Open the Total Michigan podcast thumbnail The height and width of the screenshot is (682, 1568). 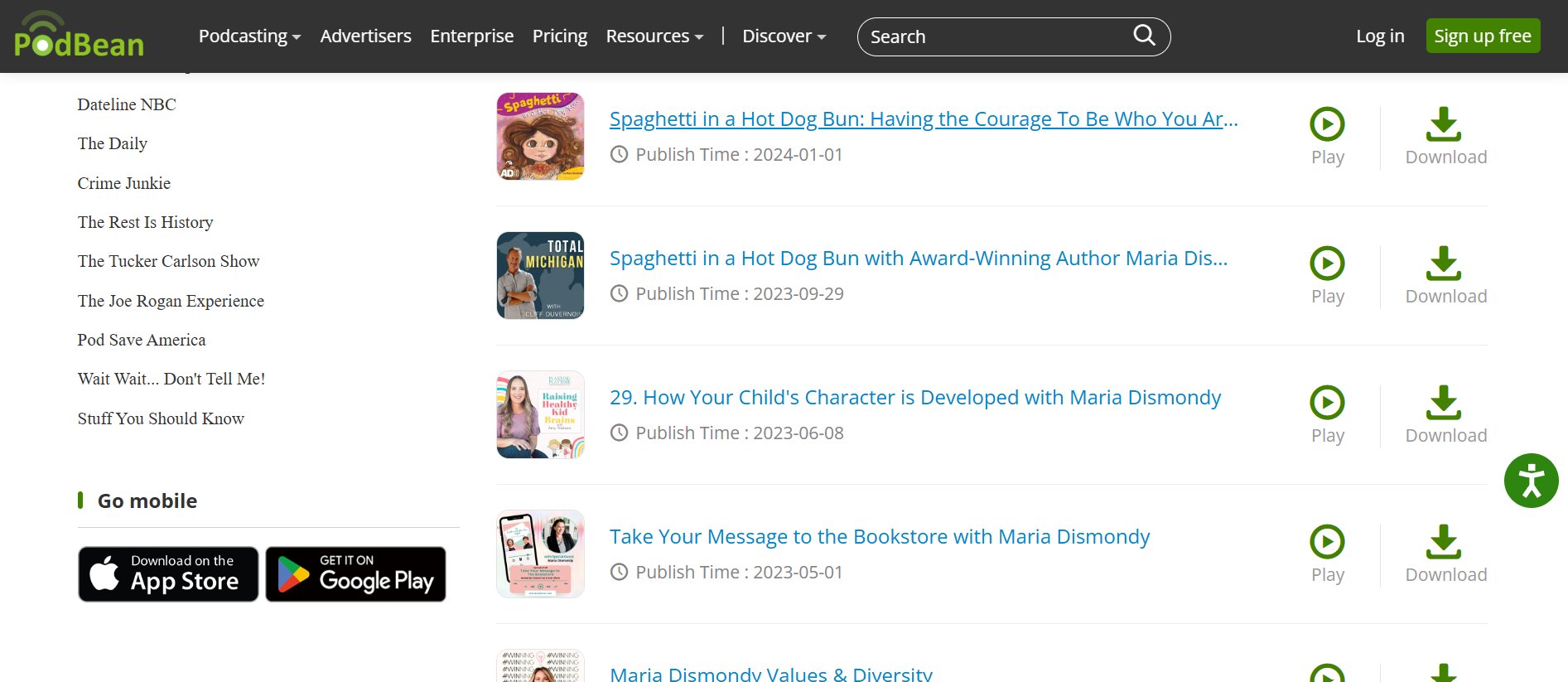[540, 275]
